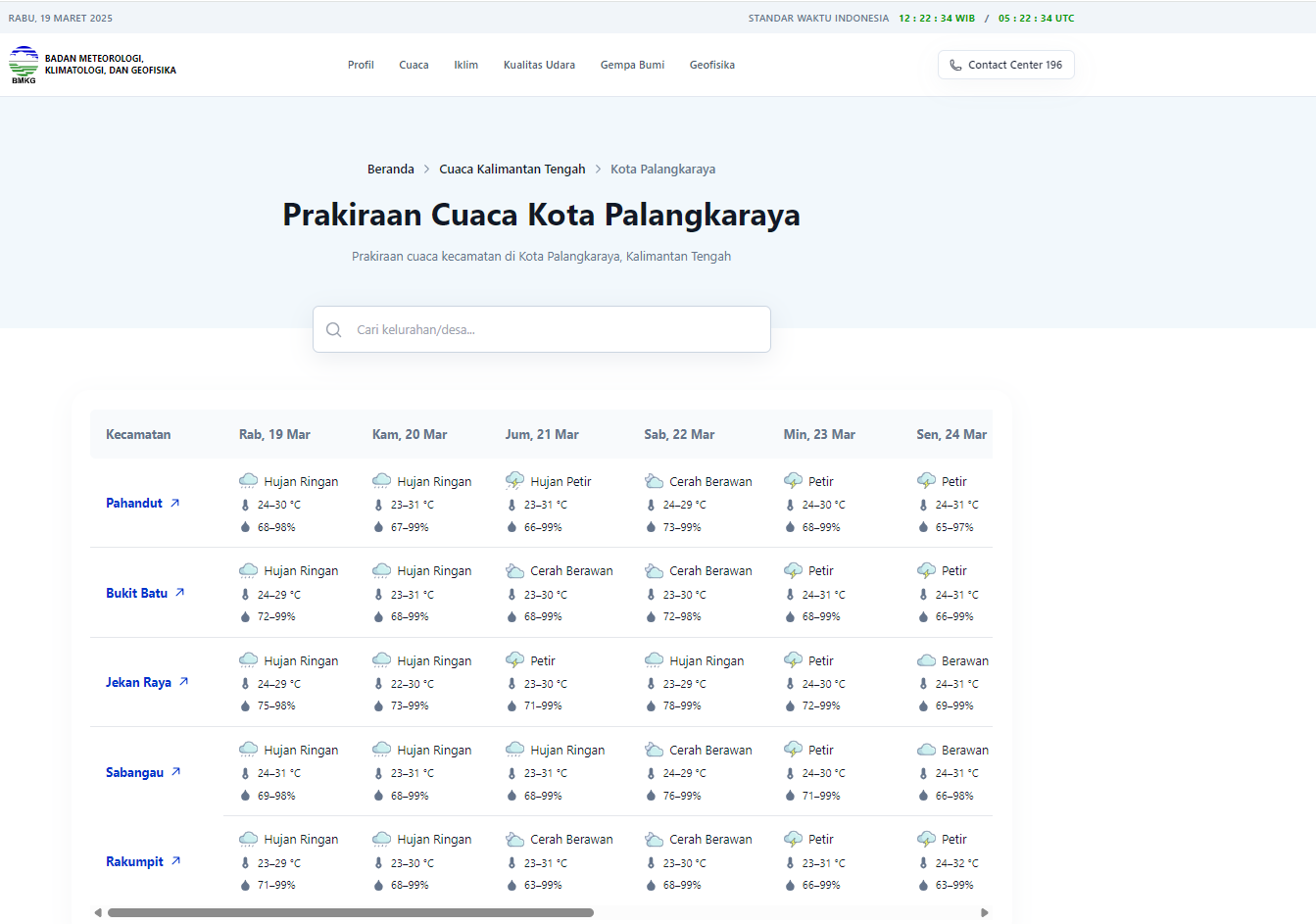
Task: Expand the Iklim navigation menu
Action: pyautogui.click(x=465, y=66)
